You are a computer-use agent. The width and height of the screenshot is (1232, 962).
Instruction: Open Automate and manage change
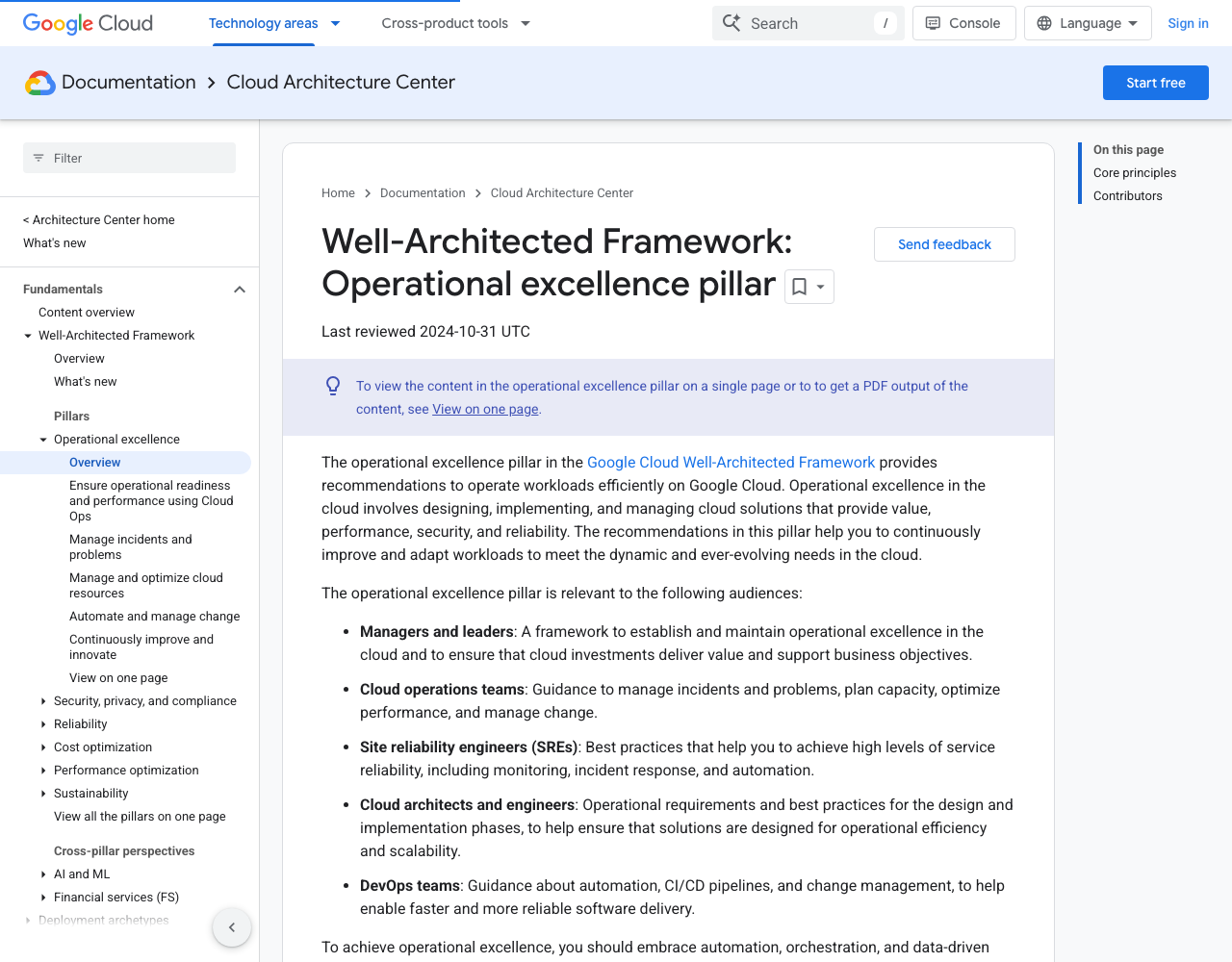pos(155,617)
